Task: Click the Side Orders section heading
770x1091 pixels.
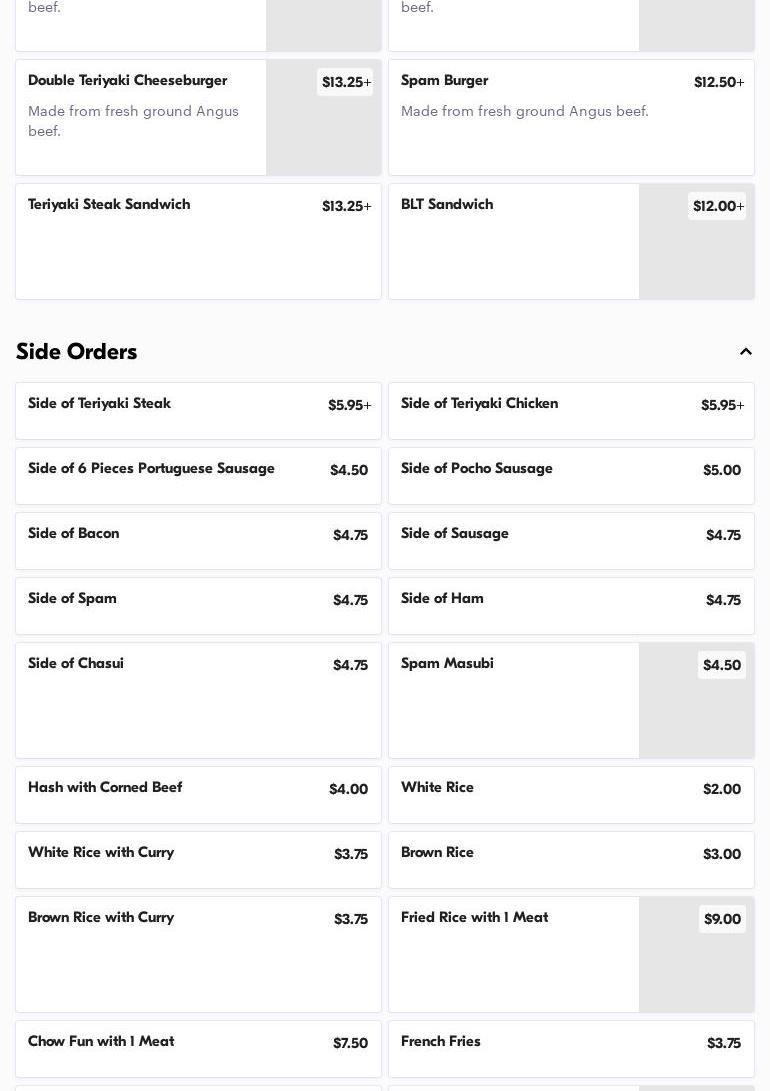Action: click(77, 352)
